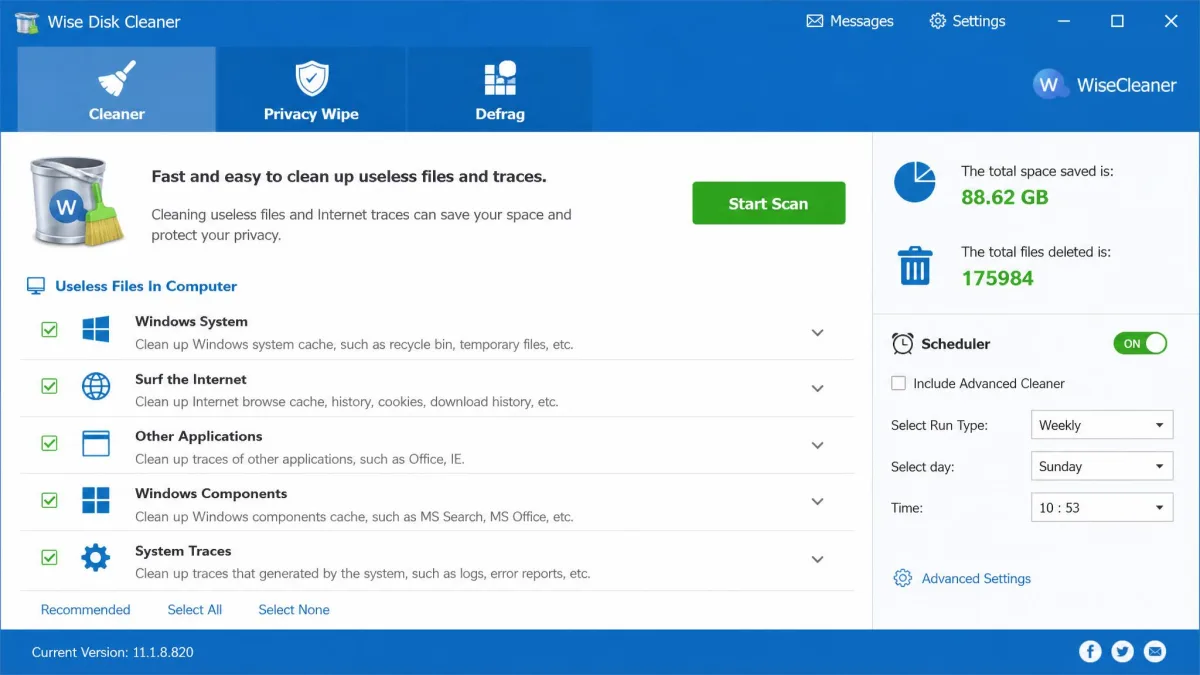
Task: Click the trash can files deleted icon
Action: (915, 266)
